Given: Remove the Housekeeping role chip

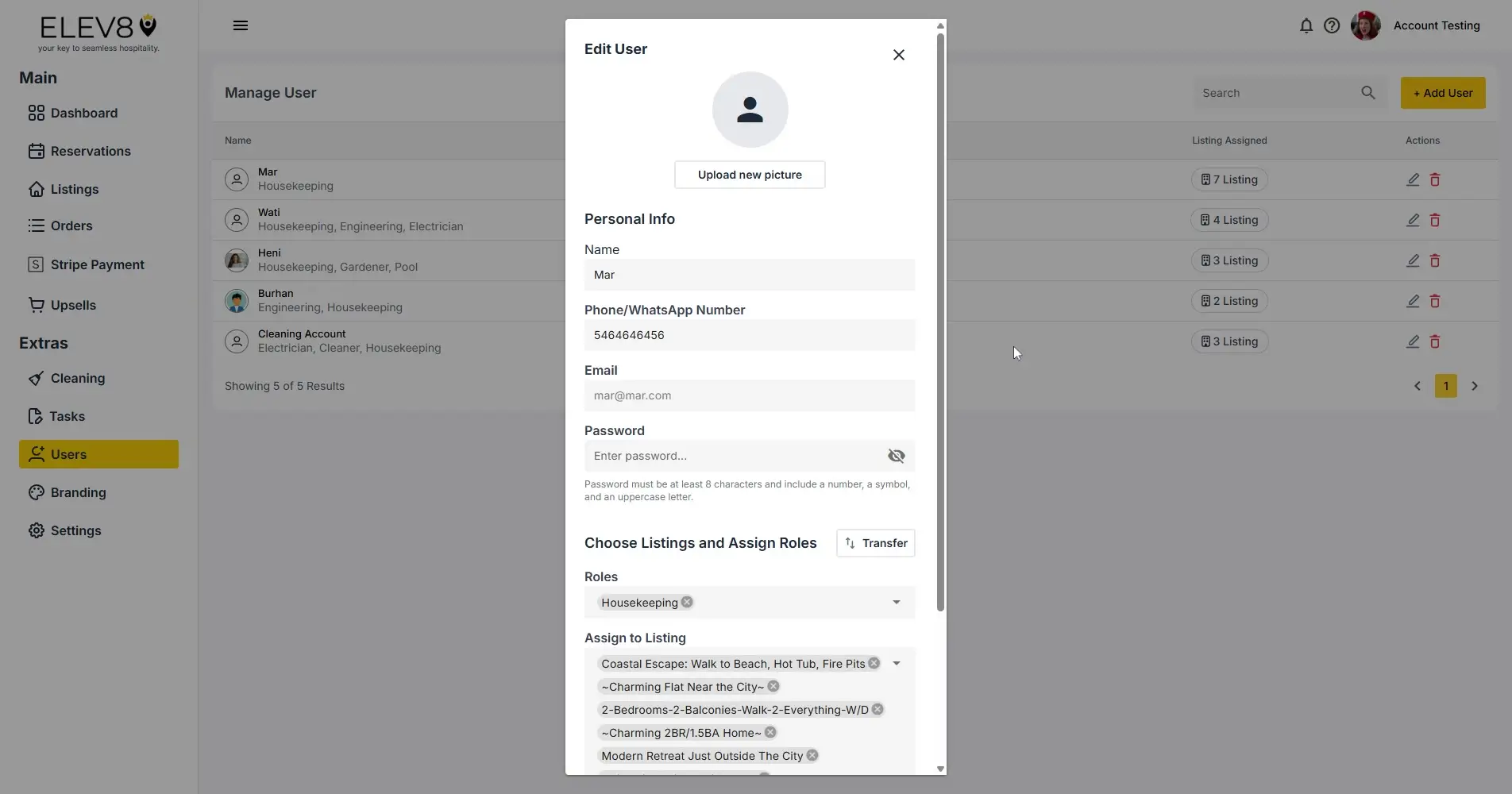Looking at the screenshot, I should pos(686,602).
